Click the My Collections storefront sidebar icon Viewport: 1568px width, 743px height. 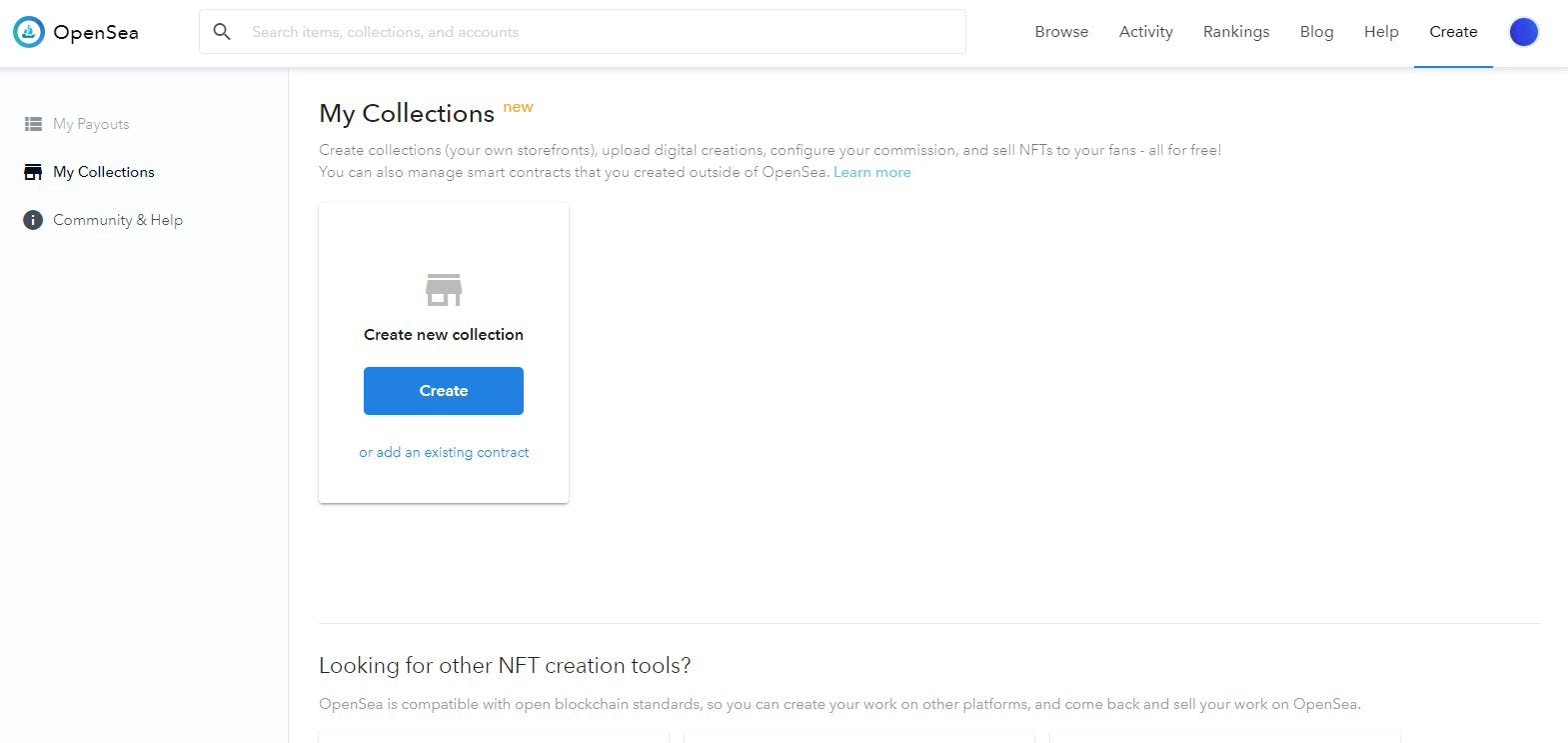33,172
